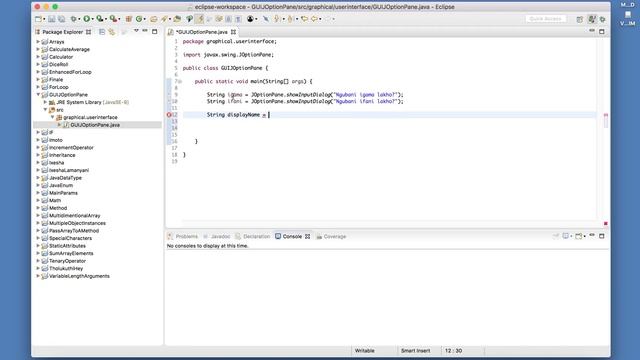Click the Open Task pencil icon
This screenshot has width=640, height=360.
point(164,19)
